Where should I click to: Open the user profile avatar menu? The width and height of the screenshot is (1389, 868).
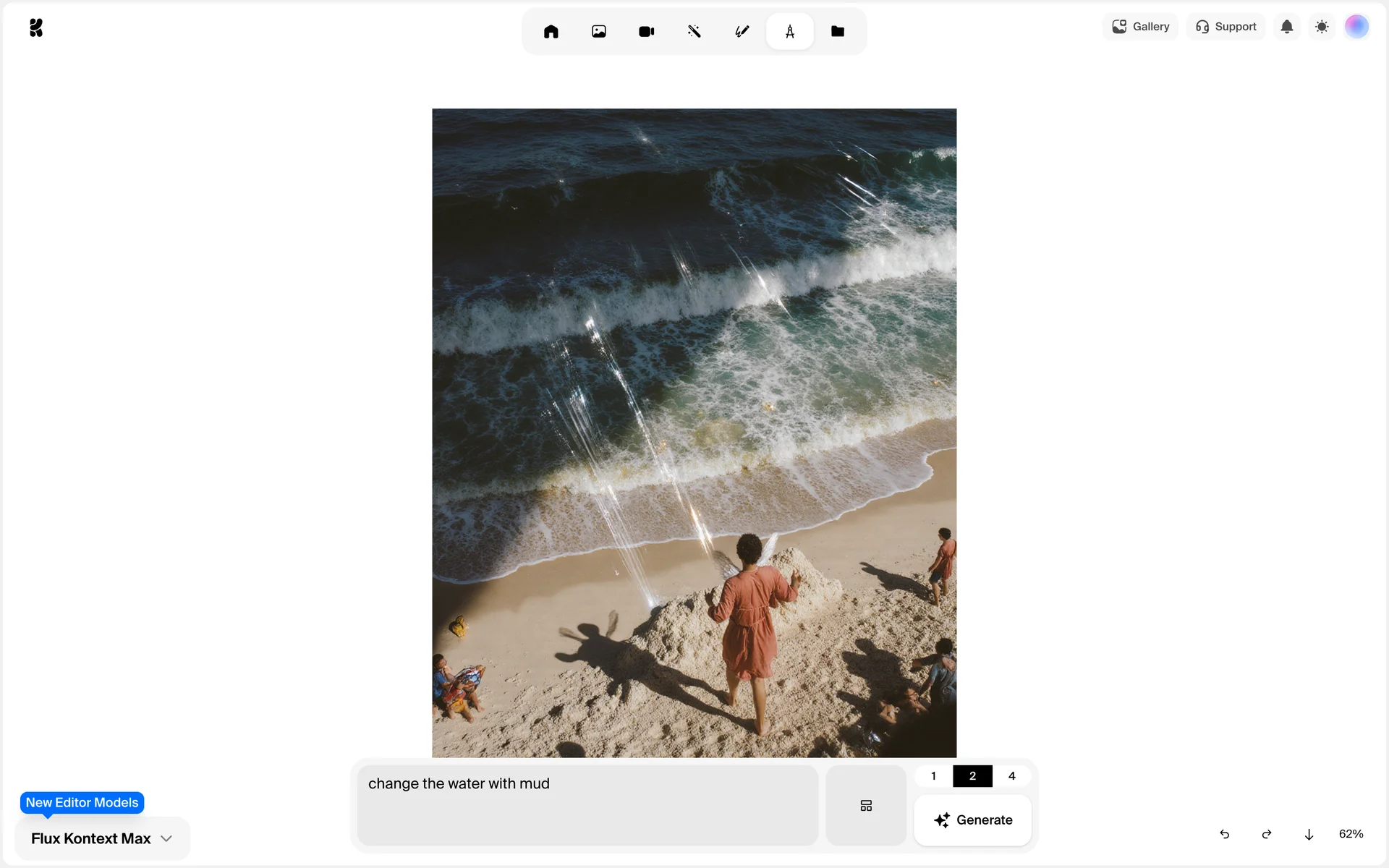[1356, 27]
